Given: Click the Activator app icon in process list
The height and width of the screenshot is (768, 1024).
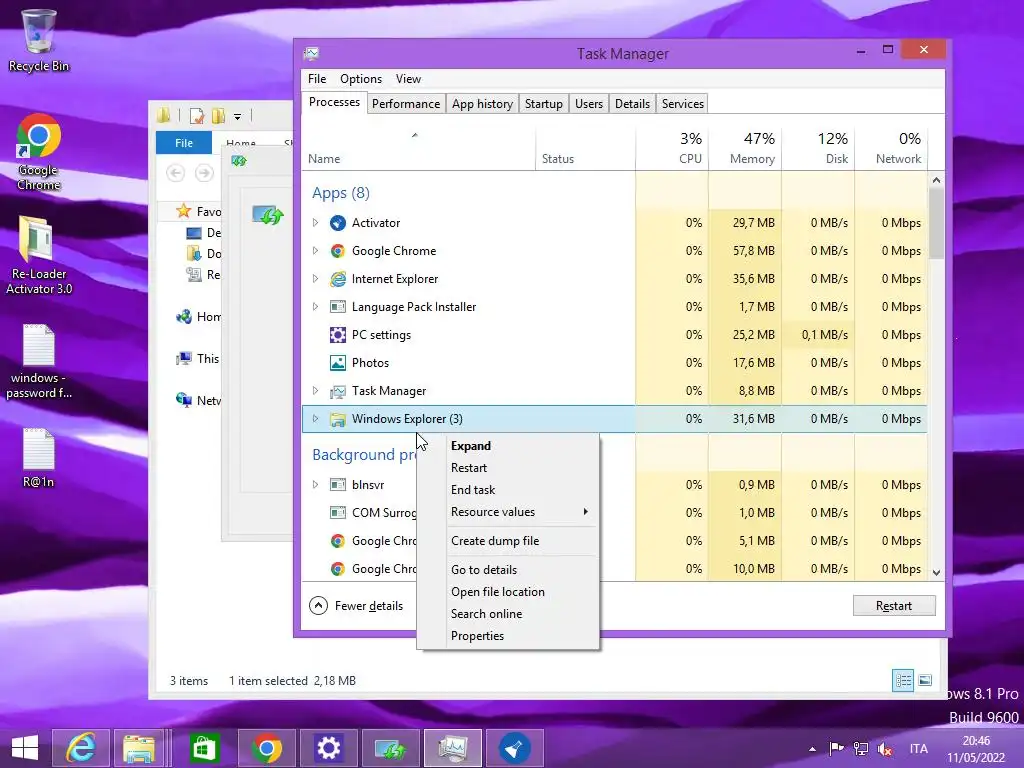Looking at the screenshot, I should click(x=338, y=223).
